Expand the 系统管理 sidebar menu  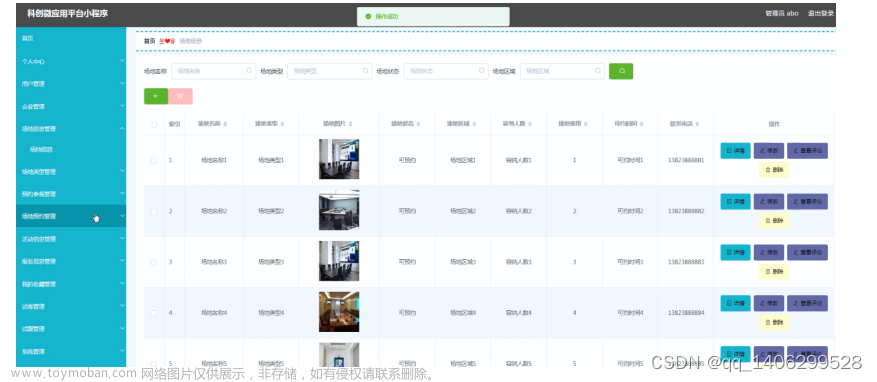71,352
